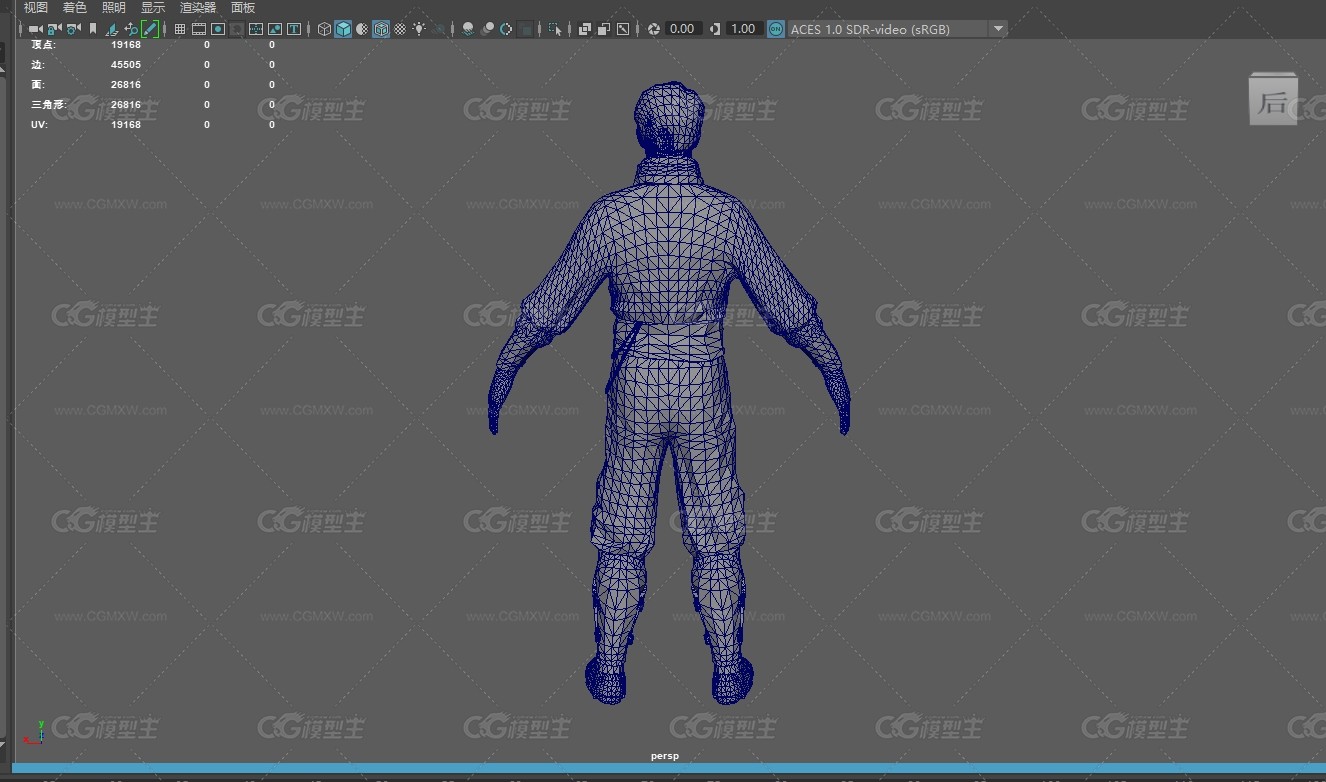Click the Depth of Field icon
The image size is (1326, 782).
[x=526, y=29]
